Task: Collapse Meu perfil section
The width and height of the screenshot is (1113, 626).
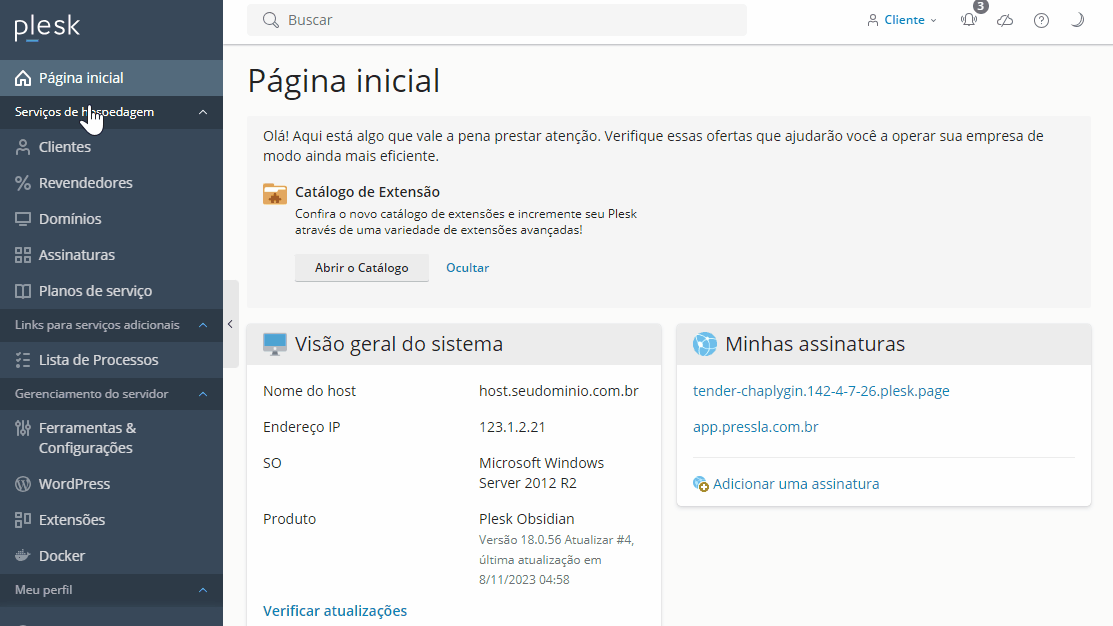Action: coord(111,591)
